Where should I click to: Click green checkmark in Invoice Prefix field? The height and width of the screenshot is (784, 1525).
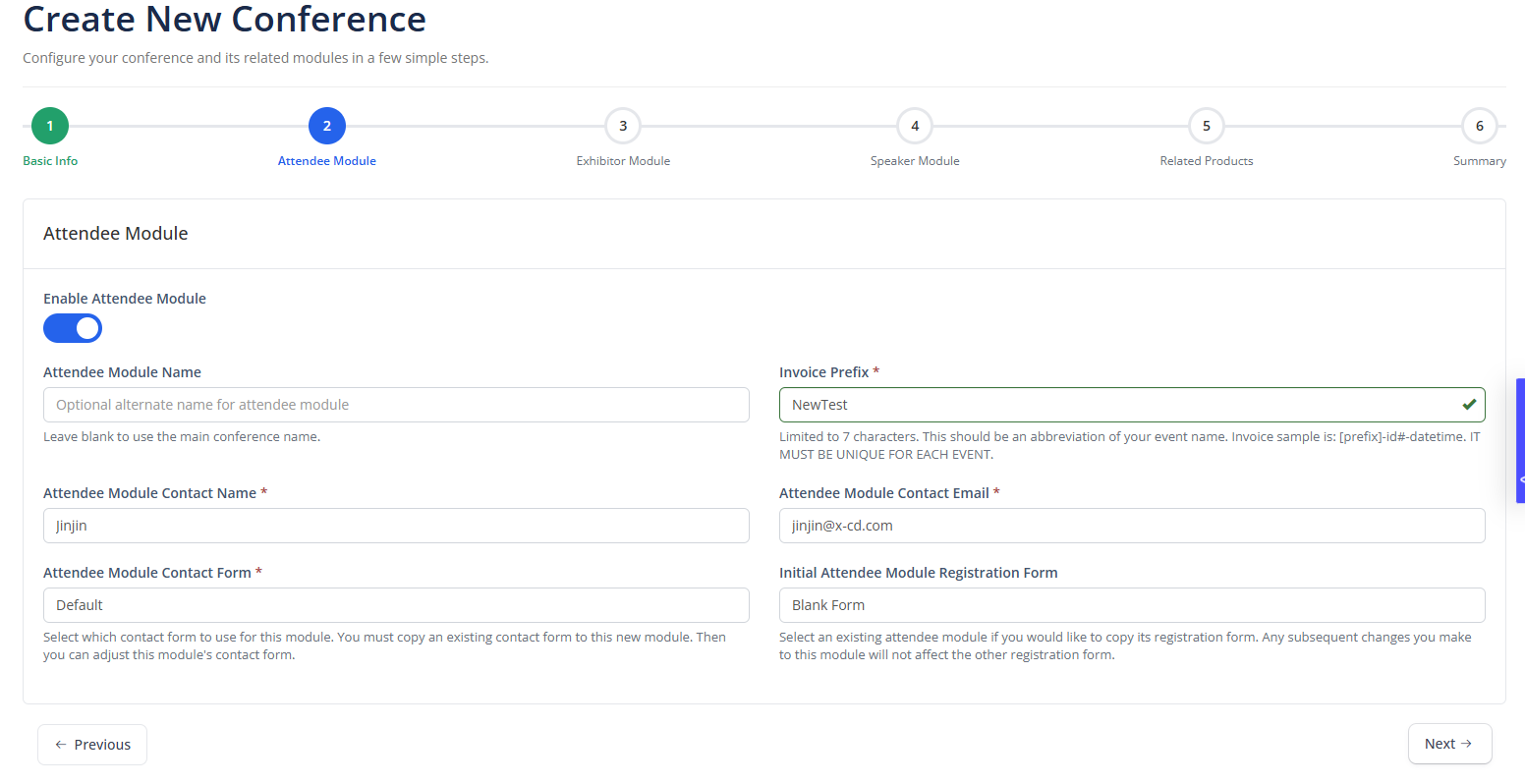point(1469,405)
